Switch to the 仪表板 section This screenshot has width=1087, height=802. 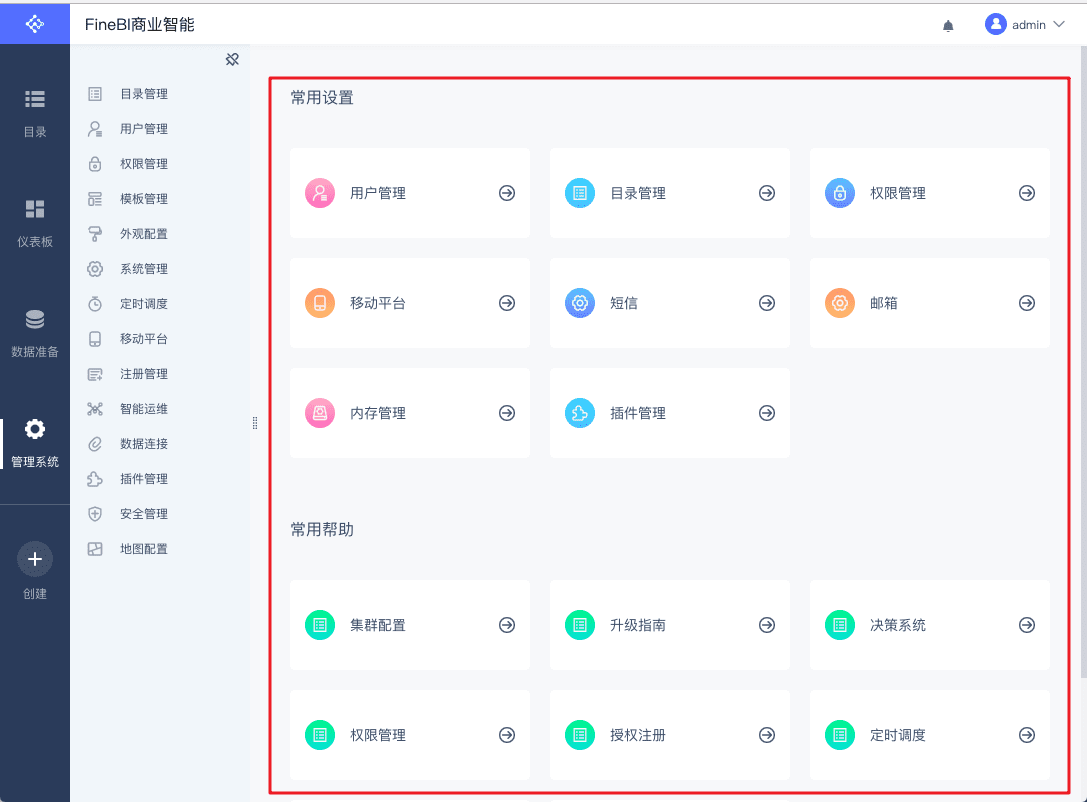(35, 222)
